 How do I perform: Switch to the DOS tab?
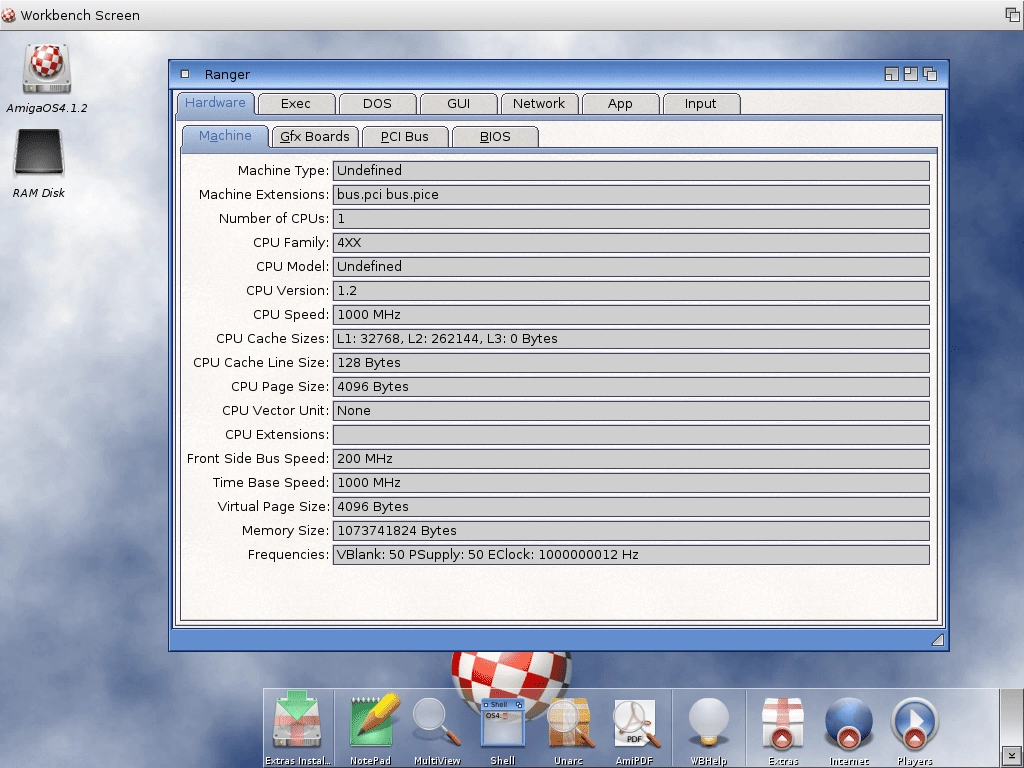(377, 104)
